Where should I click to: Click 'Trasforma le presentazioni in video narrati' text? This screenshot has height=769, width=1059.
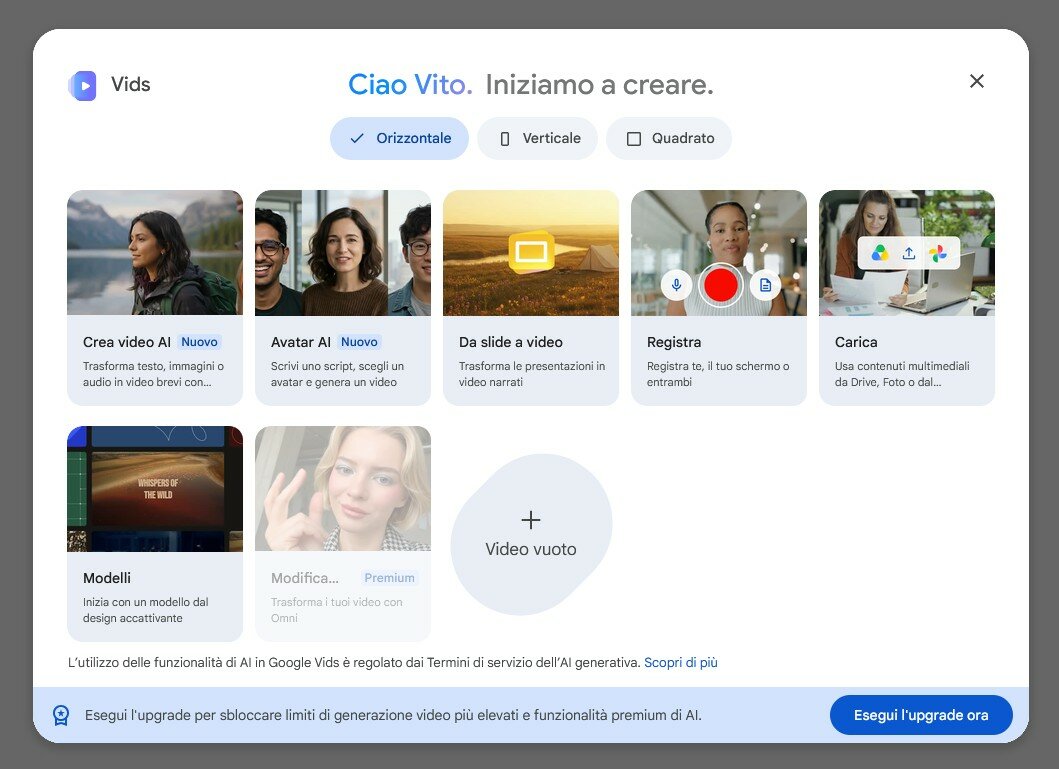[532, 374]
